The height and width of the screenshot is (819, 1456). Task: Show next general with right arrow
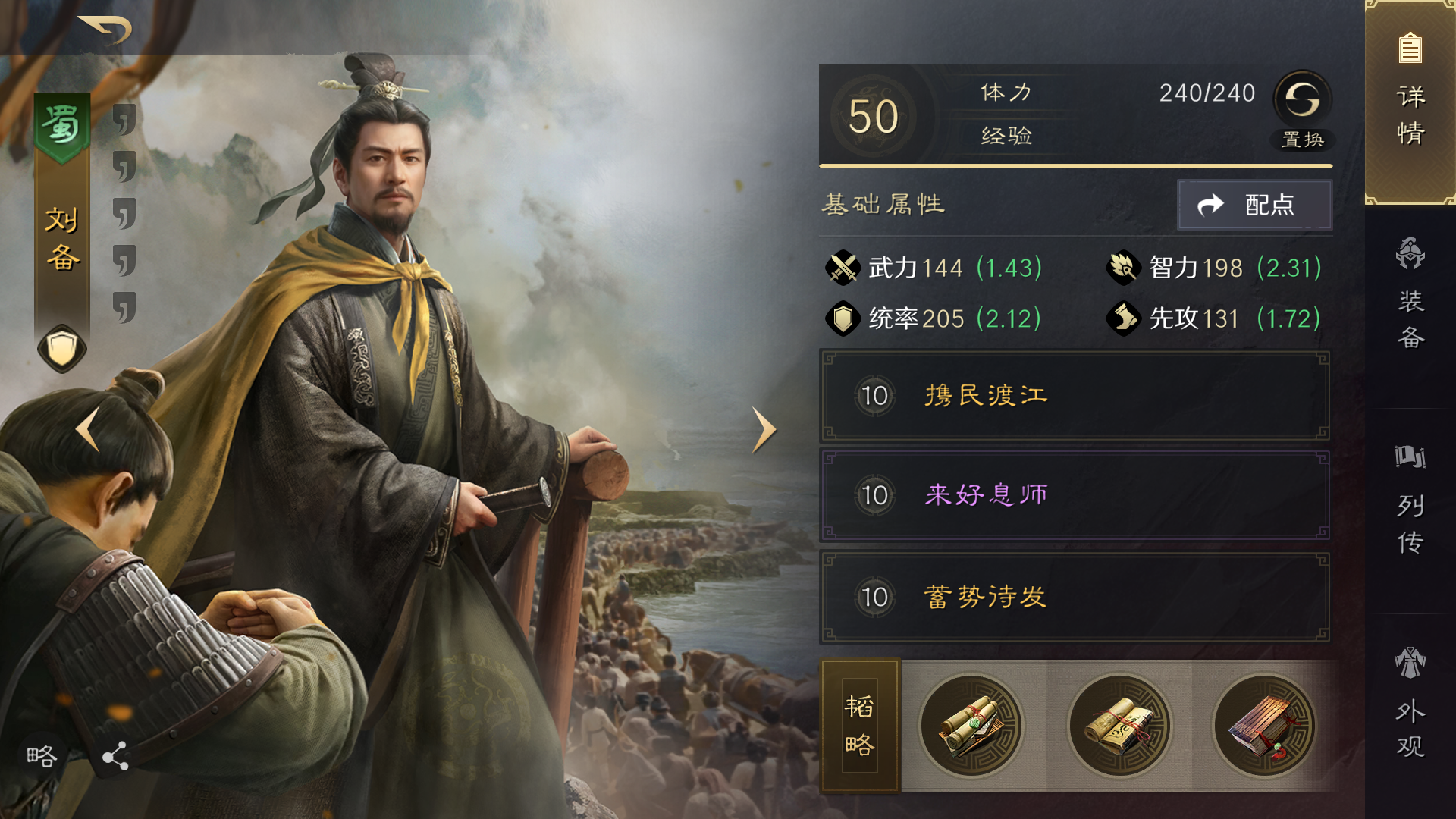[764, 430]
